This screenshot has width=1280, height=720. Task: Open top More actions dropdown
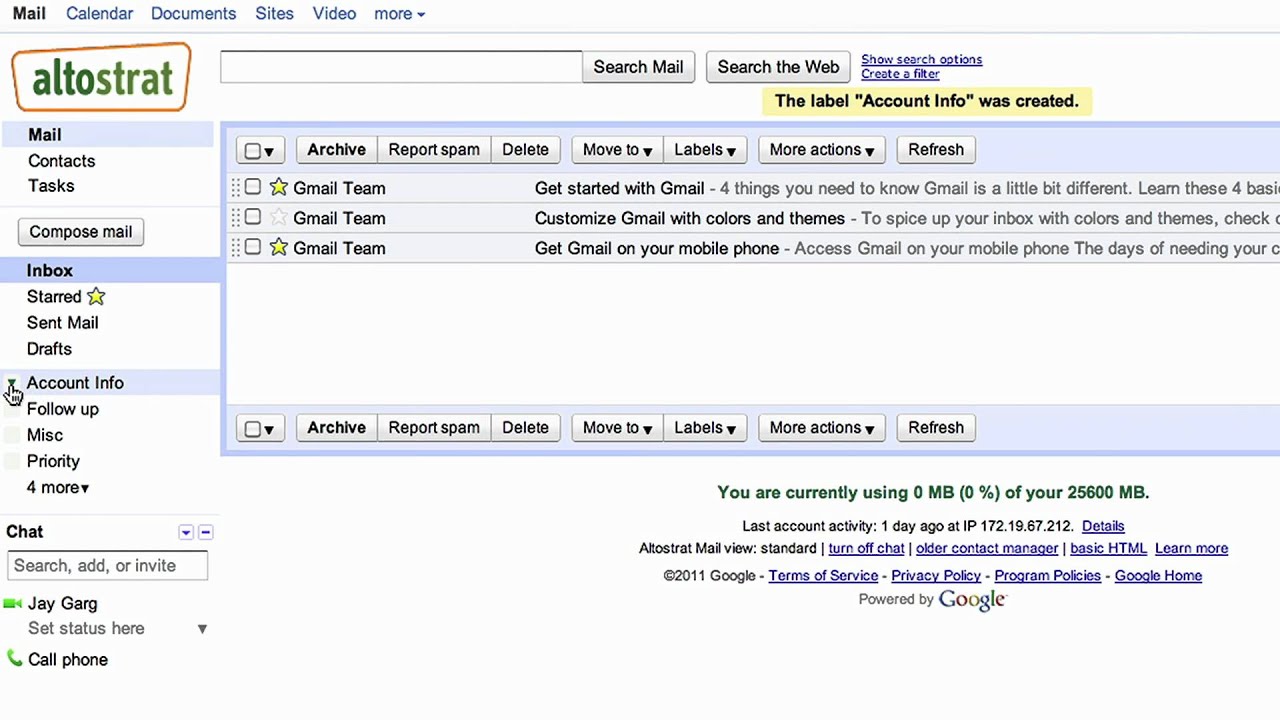click(821, 150)
